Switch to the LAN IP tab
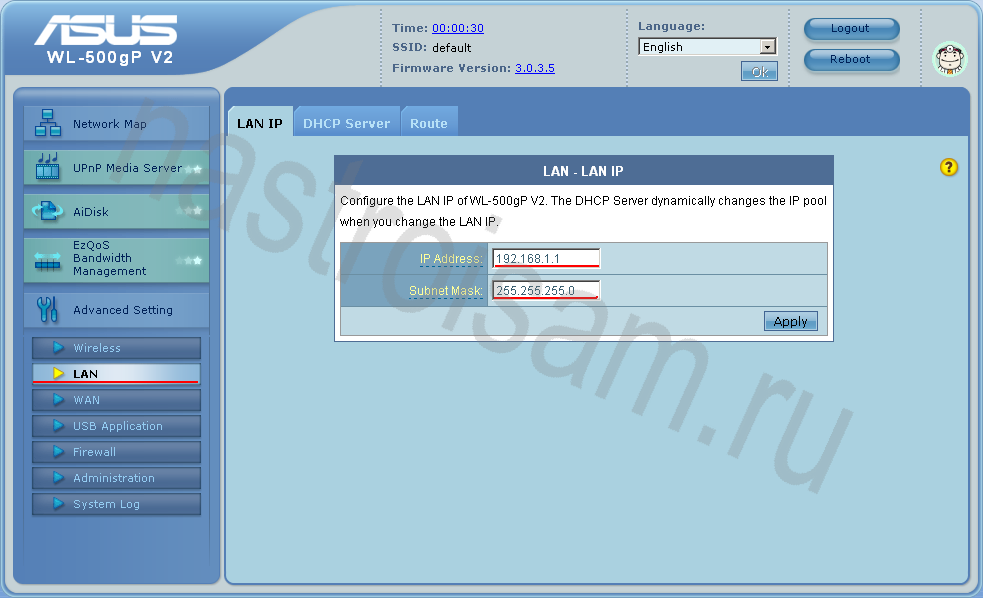This screenshot has height=600, width=985. click(259, 123)
